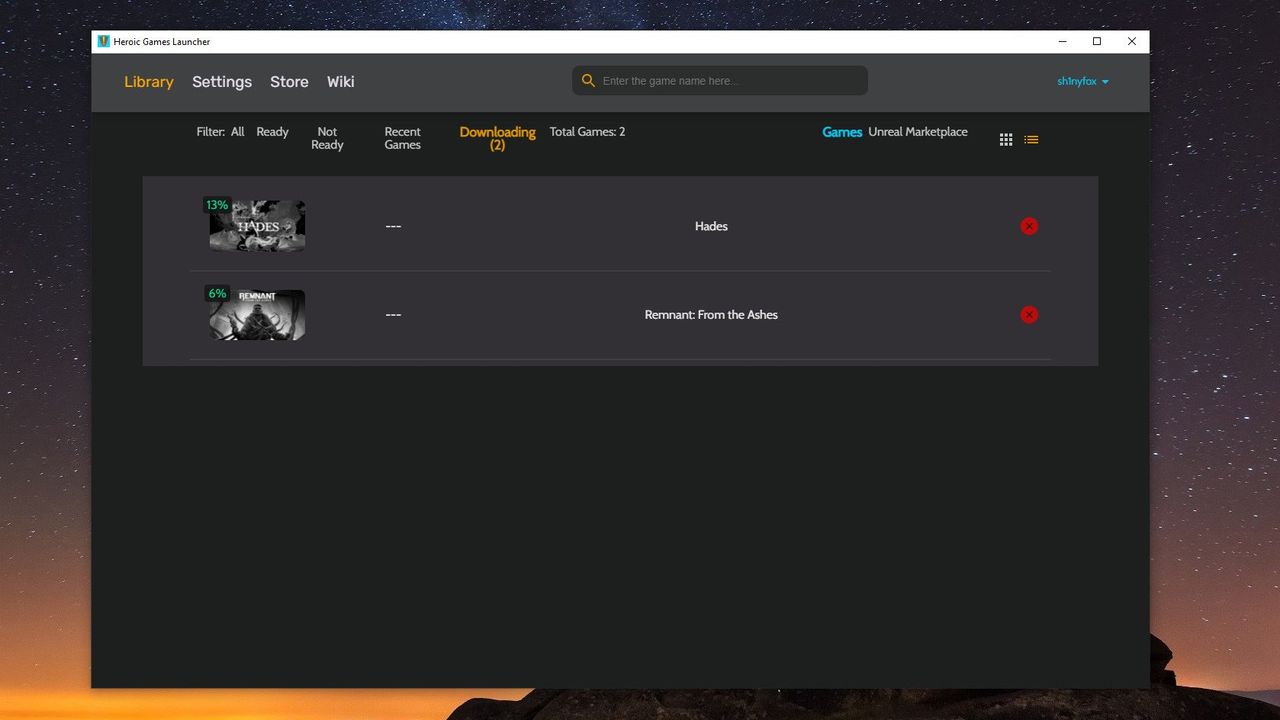Click the 13% progress badge on Hades
The width and height of the screenshot is (1280, 720).
tap(217, 205)
